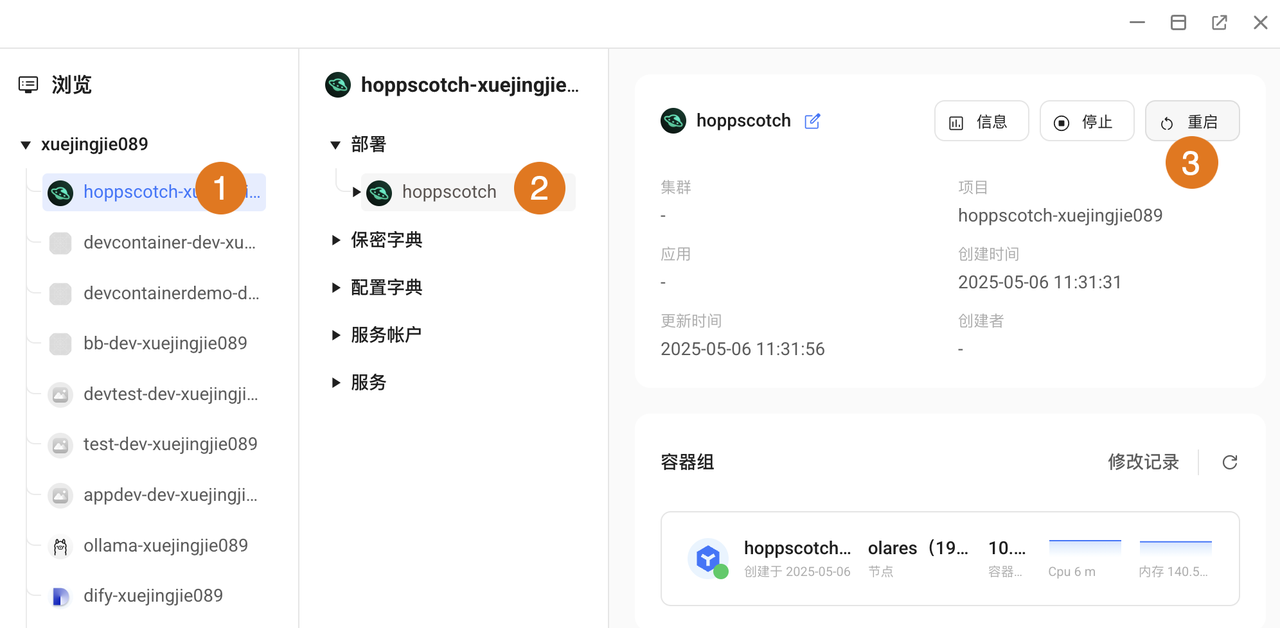Open the 信息 button
The height and width of the screenshot is (628, 1280).
(x=981, y=121)
